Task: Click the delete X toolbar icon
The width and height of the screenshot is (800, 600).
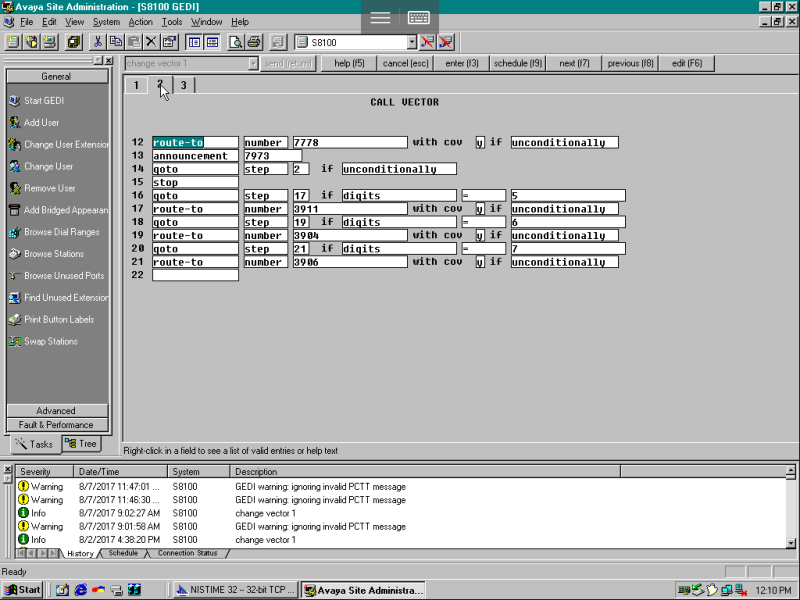Action: click(x=151, y=42)
